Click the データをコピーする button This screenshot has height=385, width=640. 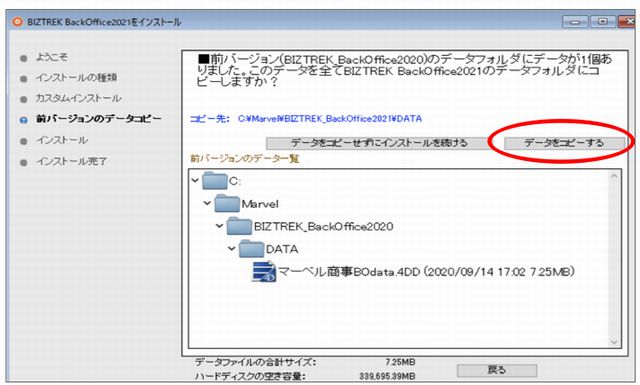tap(564, 143)
